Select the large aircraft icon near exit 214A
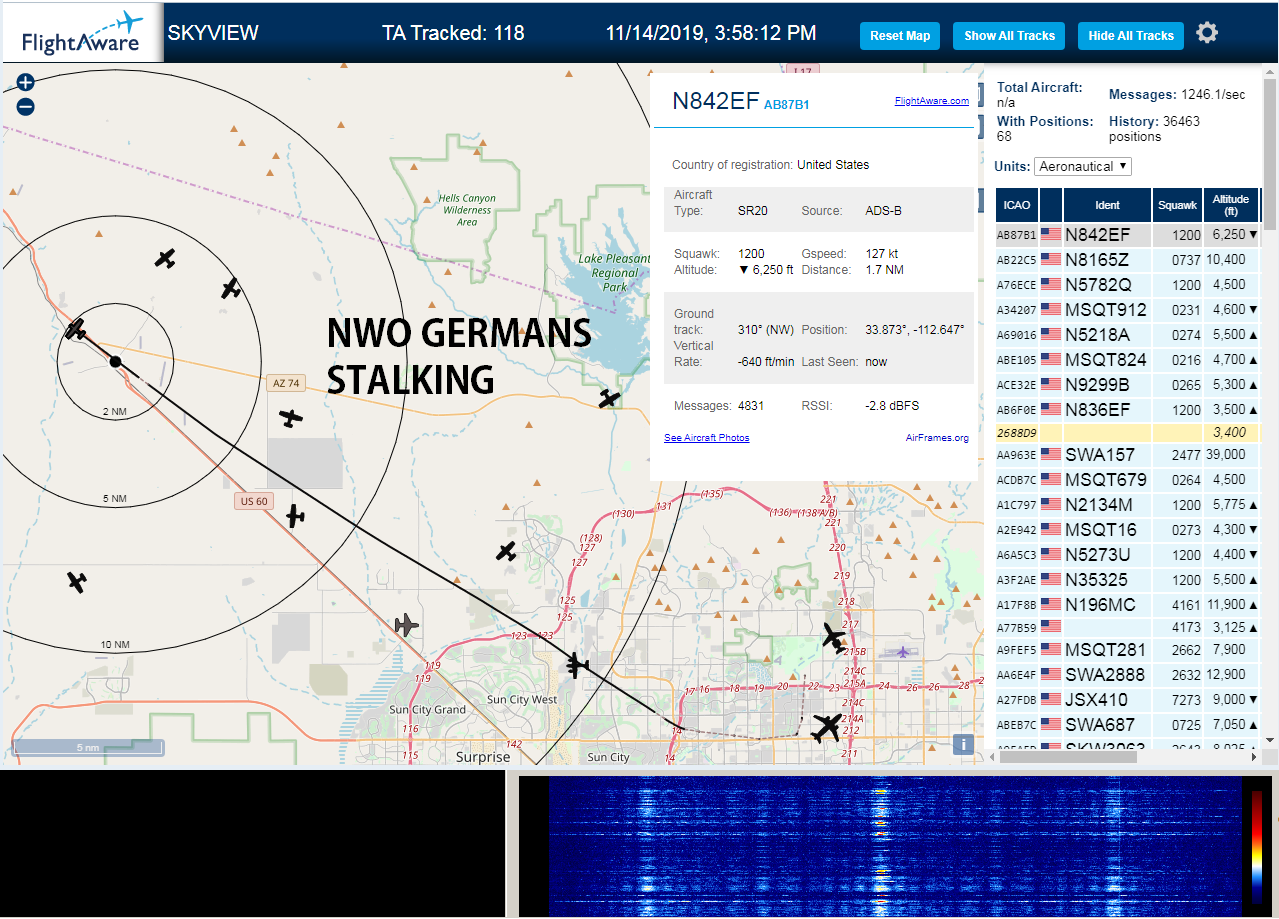The image size is (1279, 919). pyautogui.click(x=827, y=727)
